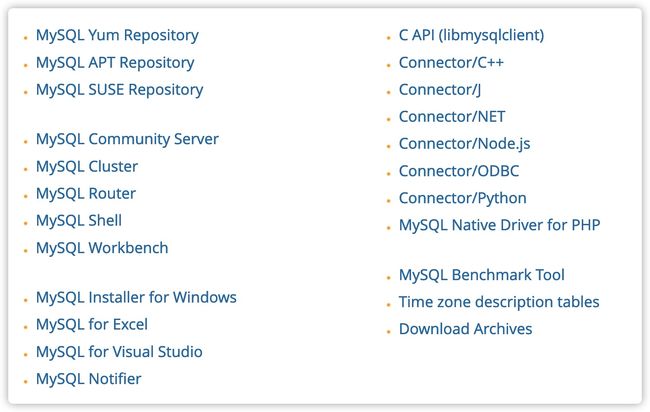The image size is (650, 412).
Task: Open MySQL Installer for Windows
Action: [136, 297]
